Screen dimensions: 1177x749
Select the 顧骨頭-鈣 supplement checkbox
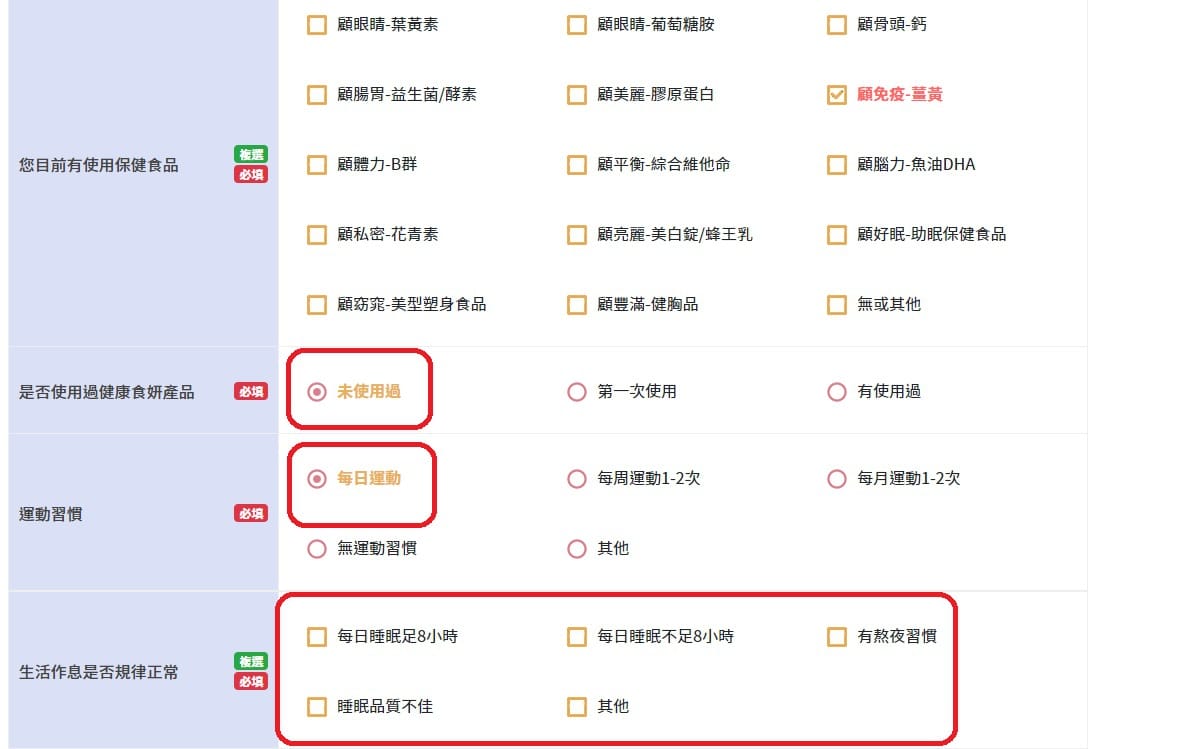click(837, 24)
